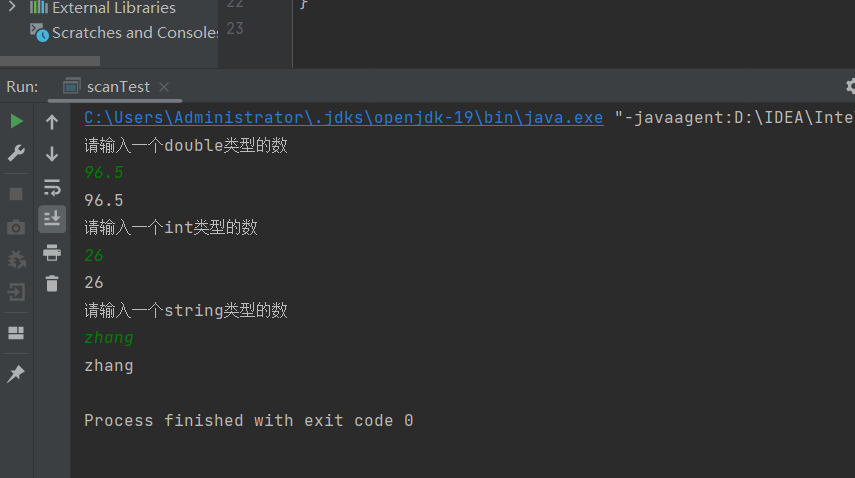
Task: Click the Stop process square icon
Action: click(16, 193)
